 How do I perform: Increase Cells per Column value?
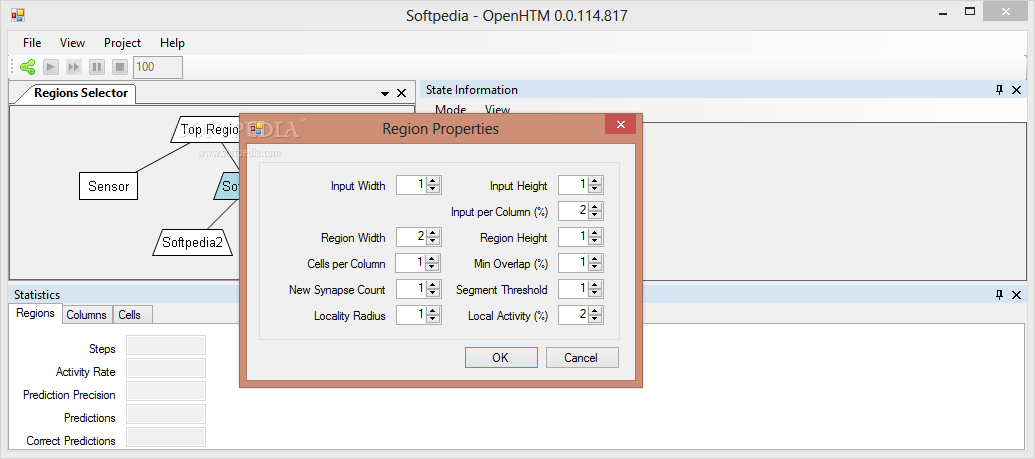433,259
